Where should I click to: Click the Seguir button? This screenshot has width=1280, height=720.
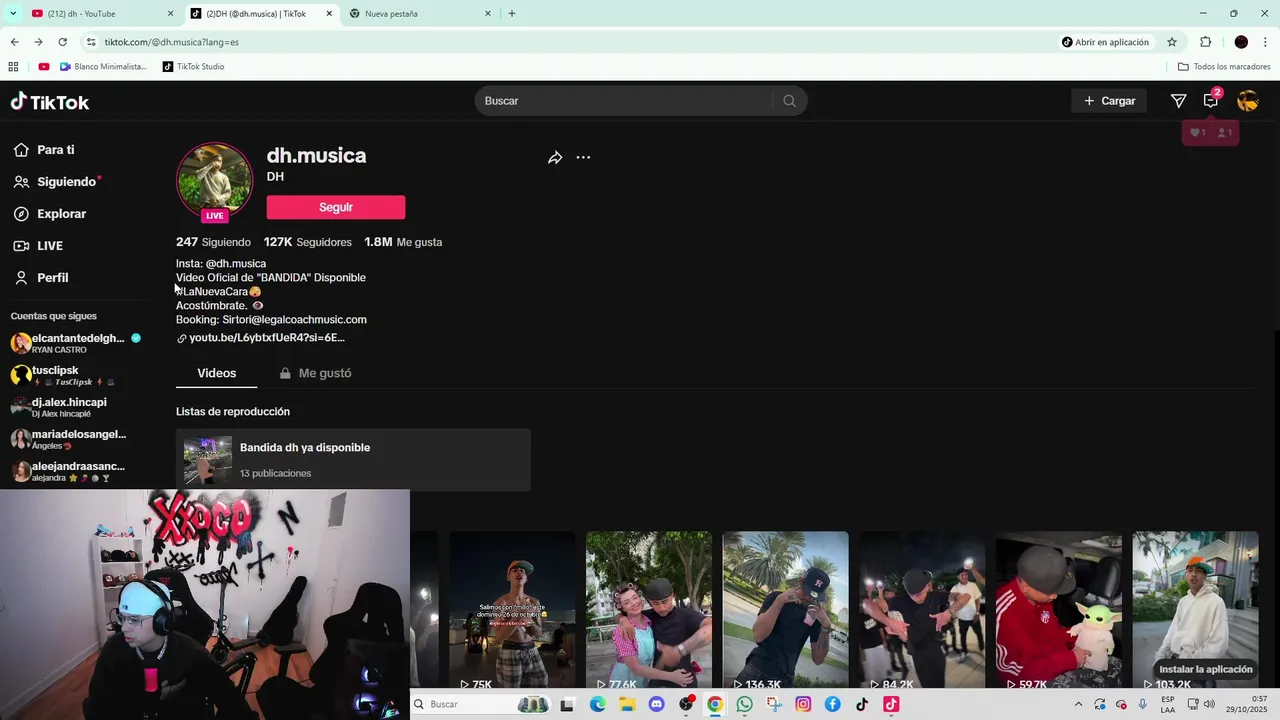click(336, 207)
